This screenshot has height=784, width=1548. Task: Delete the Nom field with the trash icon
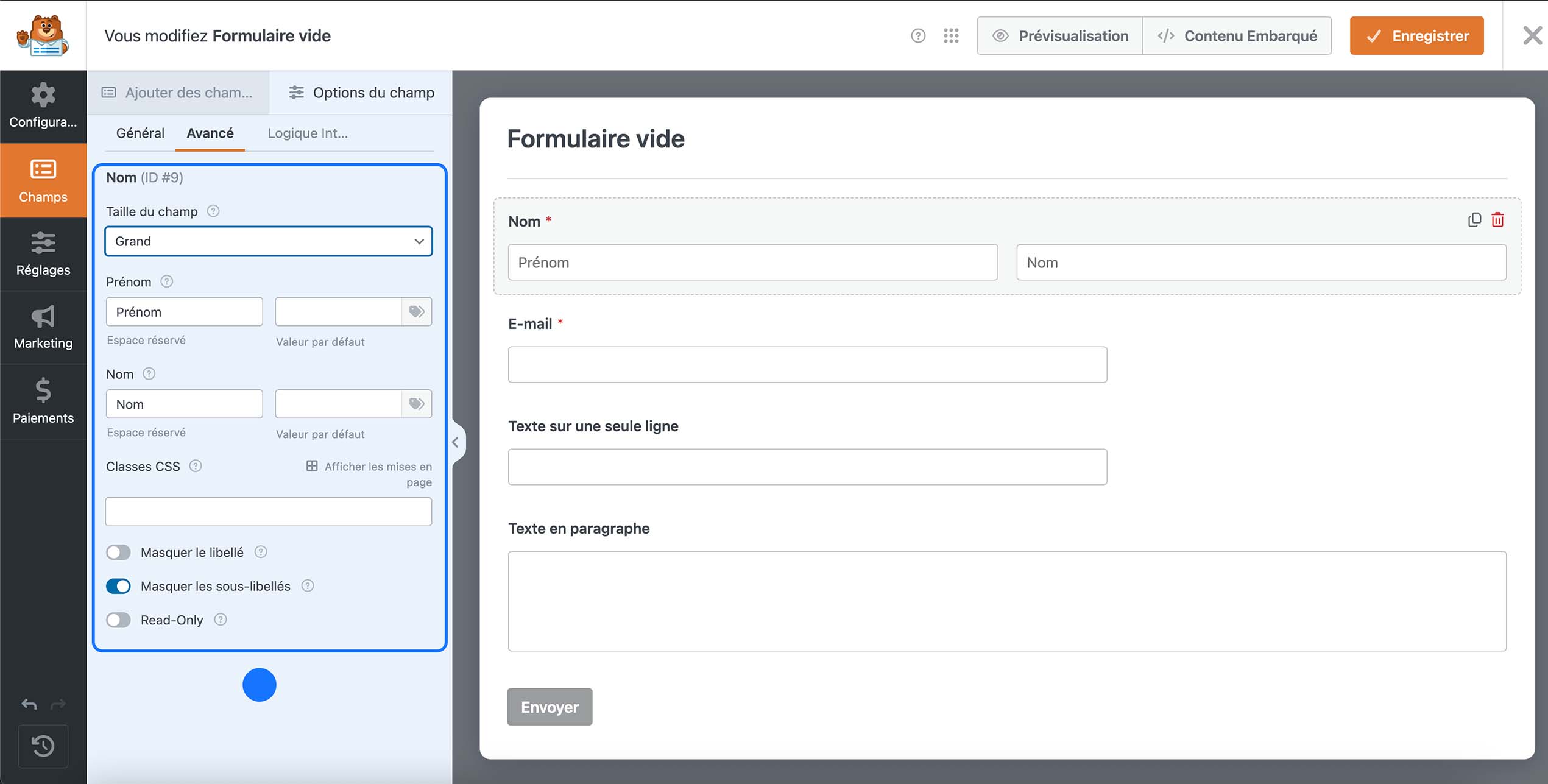click(x=1499, y=220)
